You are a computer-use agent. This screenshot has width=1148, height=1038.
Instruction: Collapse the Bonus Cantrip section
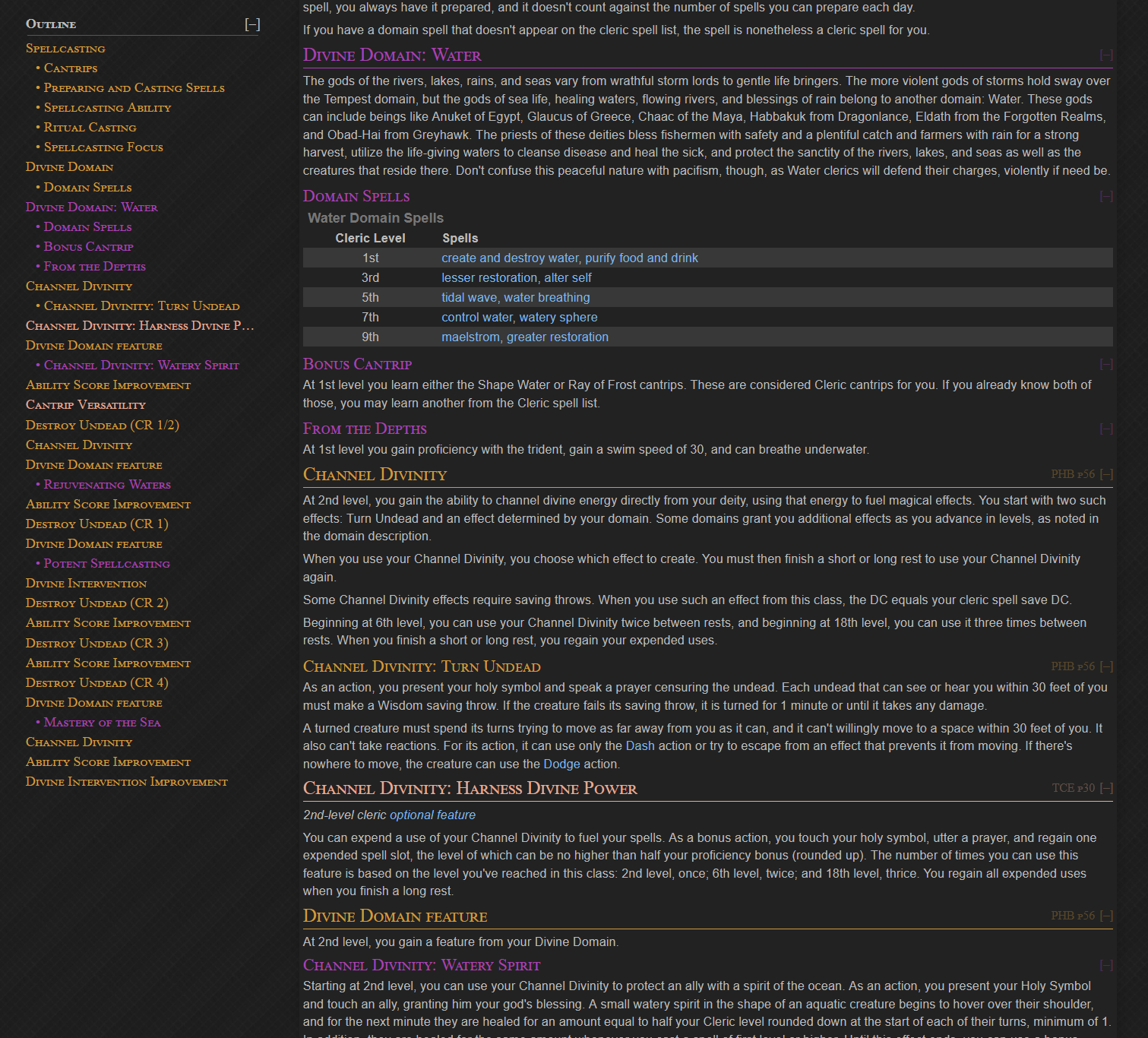point(1106,364)
